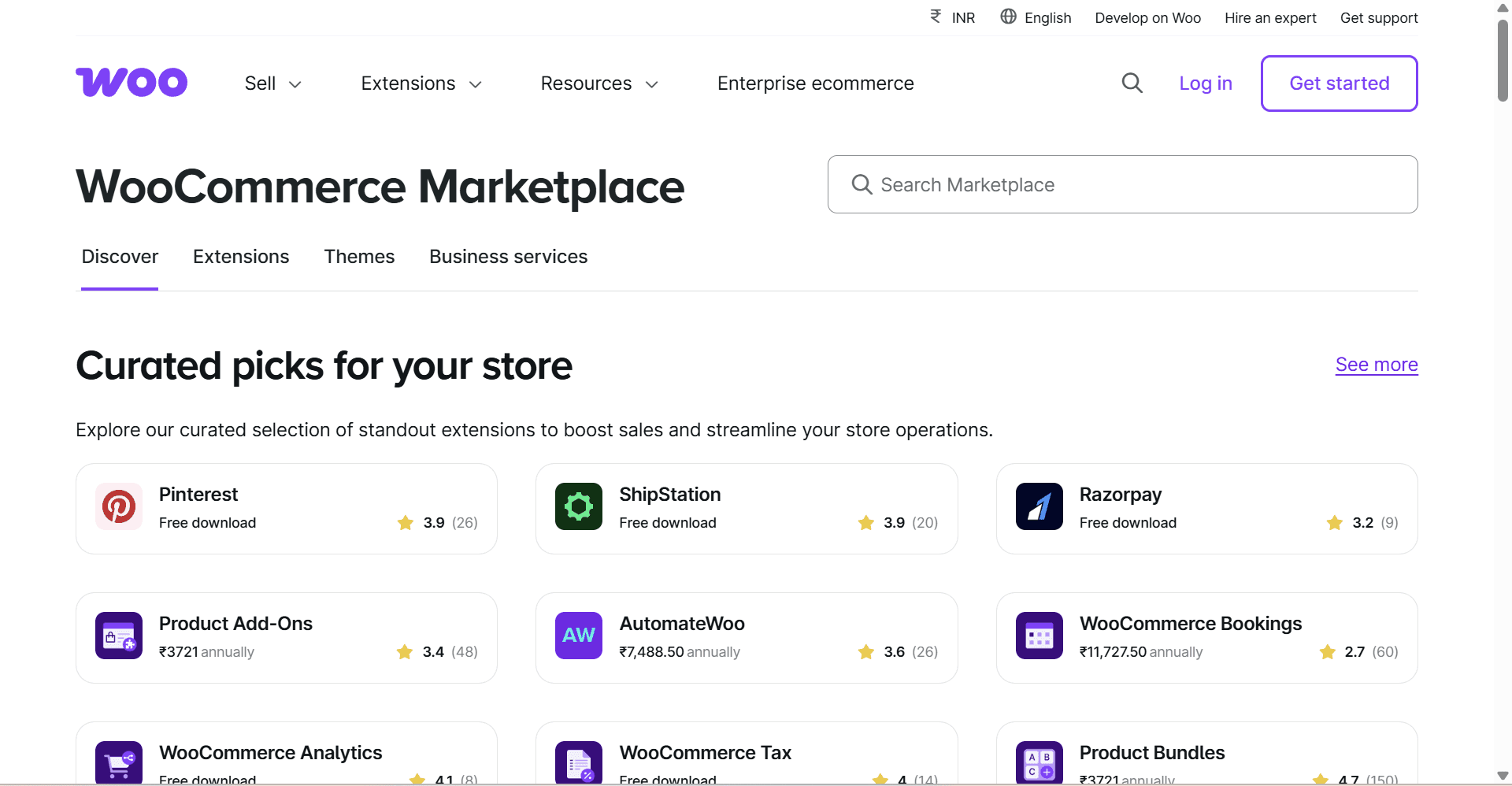The width and height of the screenshot is (1512, 786).
Task: Expand the Extensions dropdown in the navbar
Action: point(421,83)
